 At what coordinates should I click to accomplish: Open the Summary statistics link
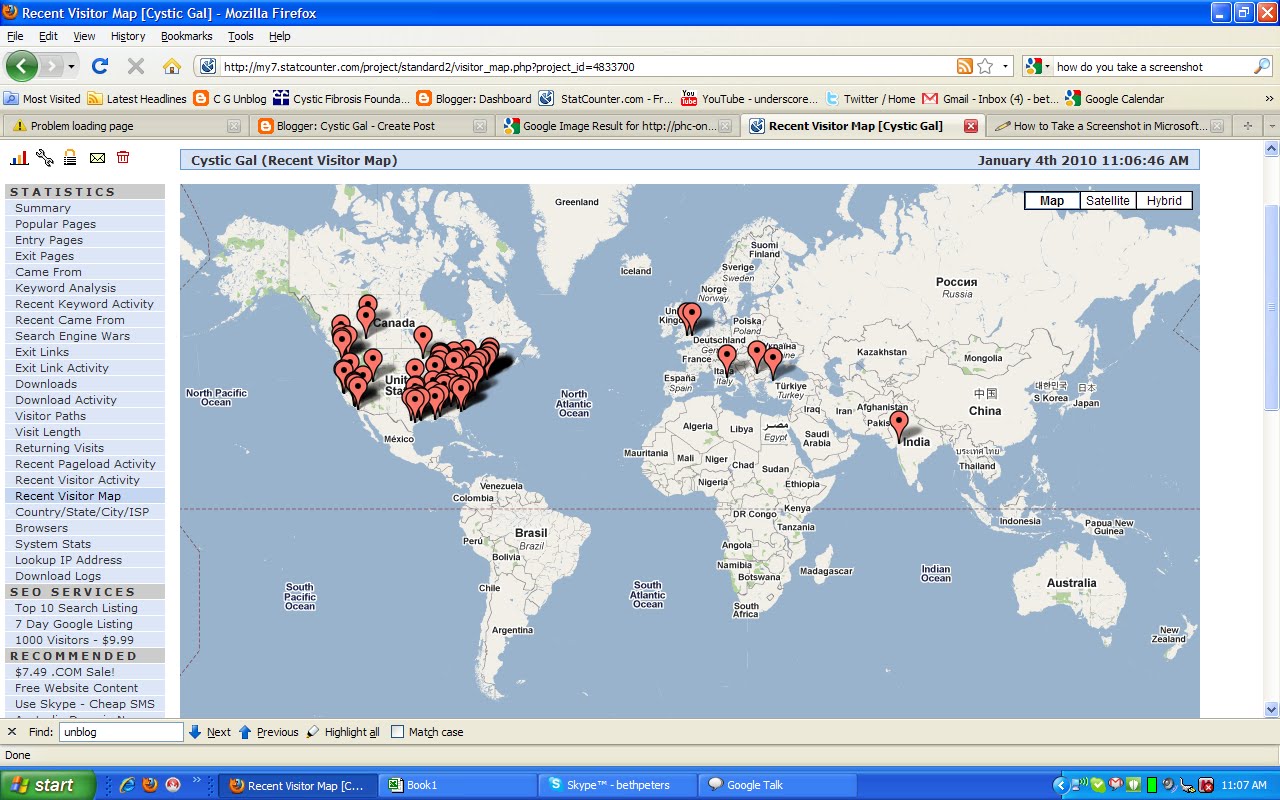[43, 208]
